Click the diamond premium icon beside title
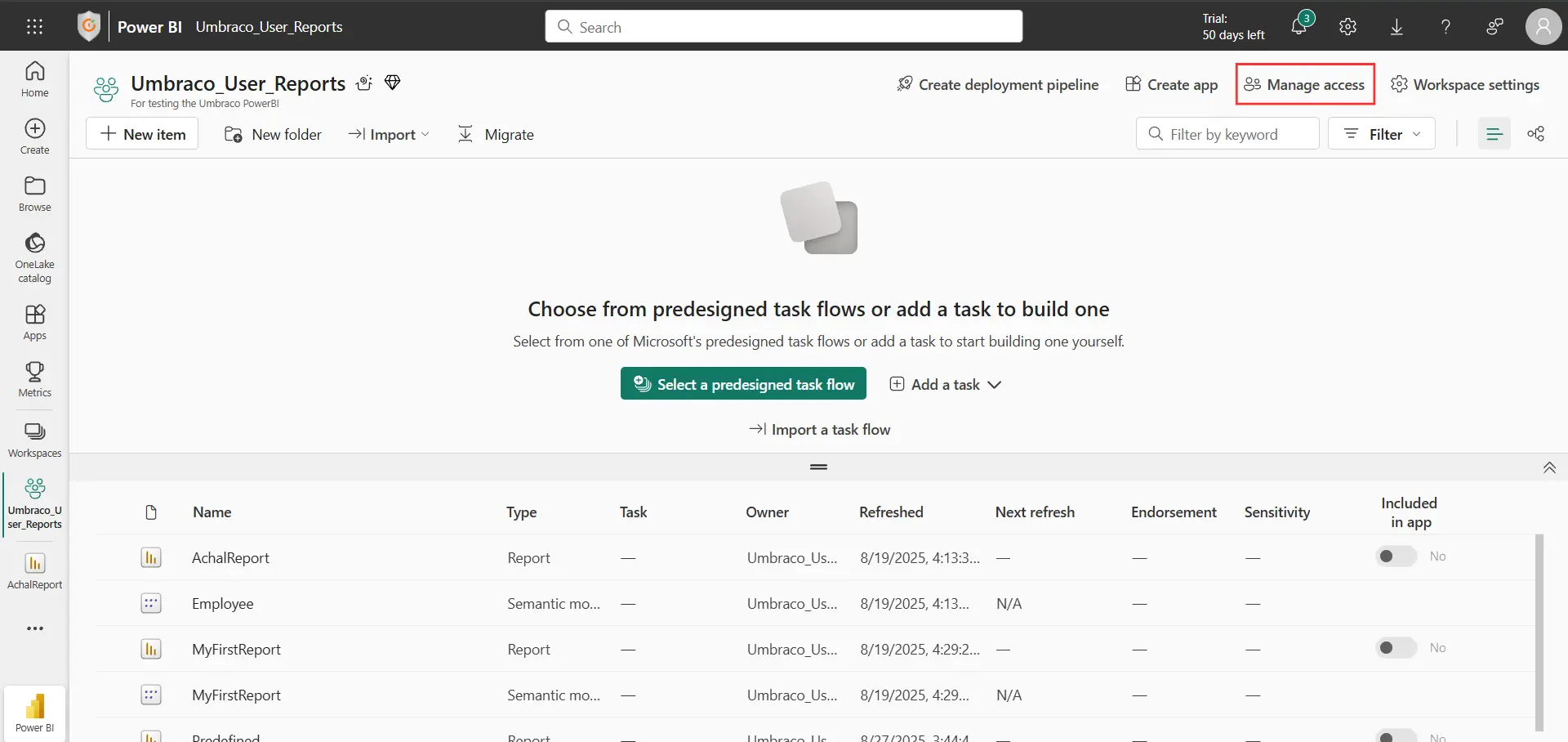Viewport: 1568px width, 742px height. click(x=393, y=83)
